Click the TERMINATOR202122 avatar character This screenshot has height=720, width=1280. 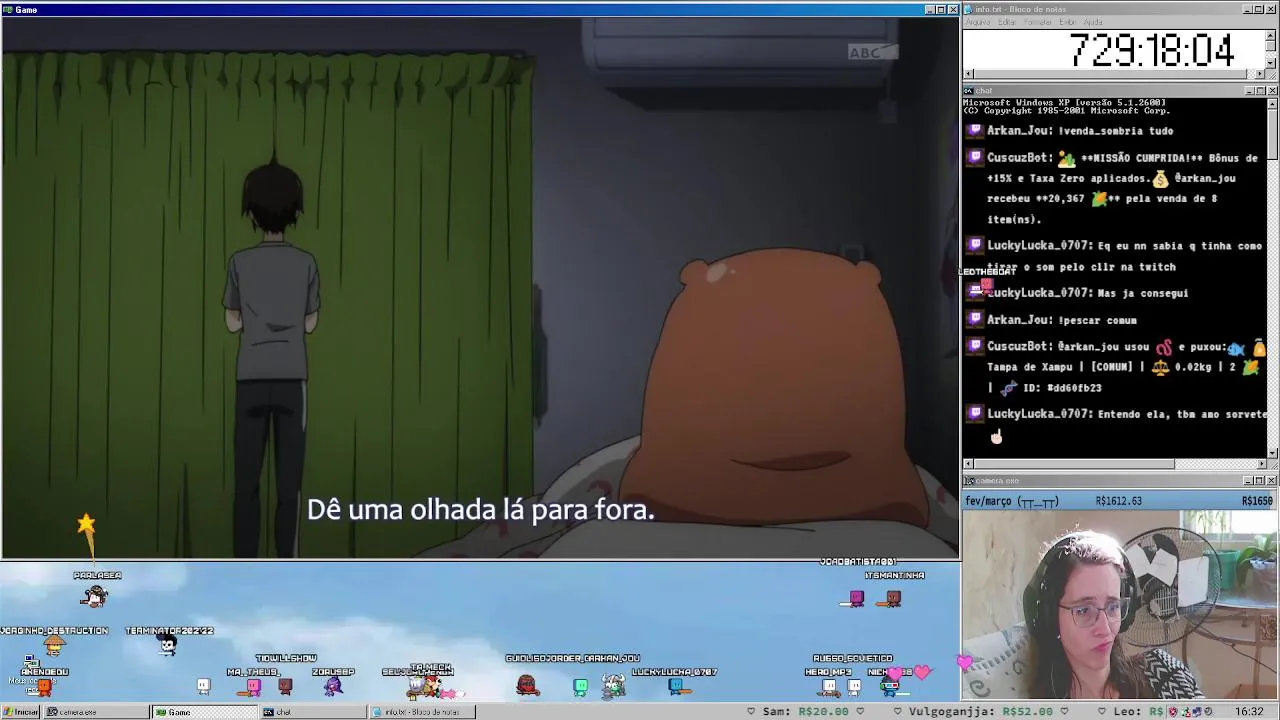coord(168,645)
